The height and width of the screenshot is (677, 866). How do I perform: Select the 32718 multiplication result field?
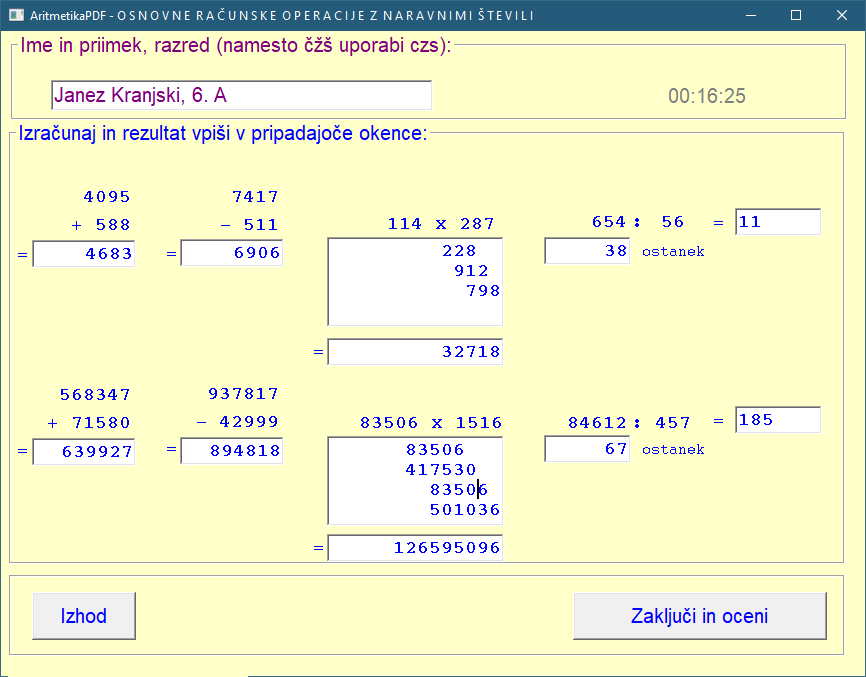click(x=414, y=351)
